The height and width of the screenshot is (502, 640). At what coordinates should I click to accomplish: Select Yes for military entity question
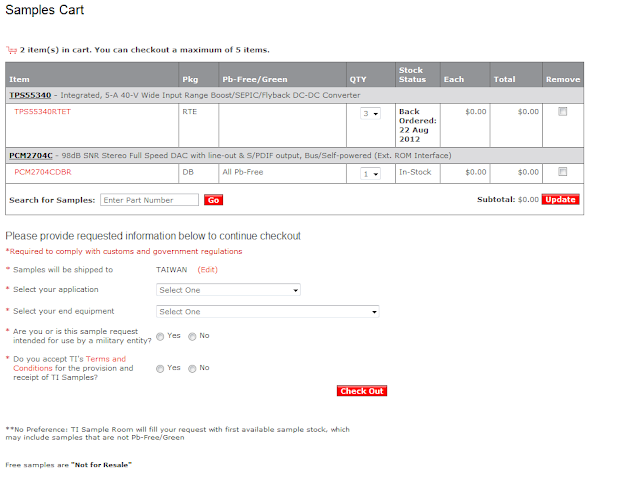tap(160, 337)
